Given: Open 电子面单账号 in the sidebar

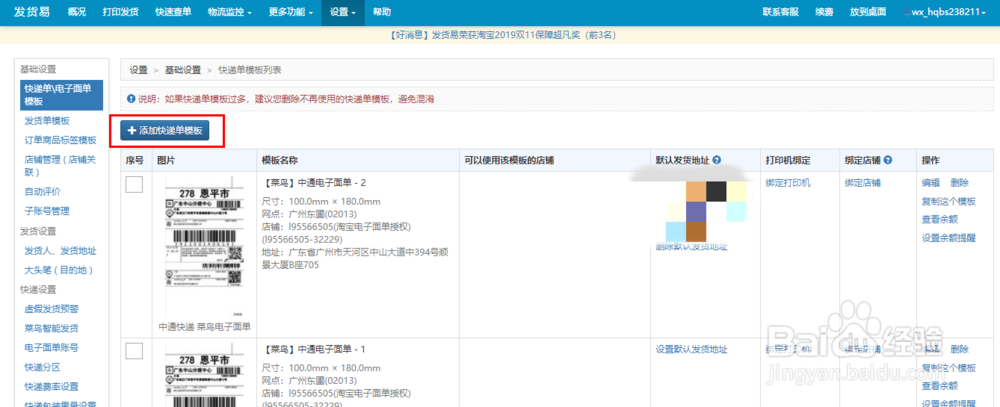Looking at the screenshot, I should tap(51, 348).
